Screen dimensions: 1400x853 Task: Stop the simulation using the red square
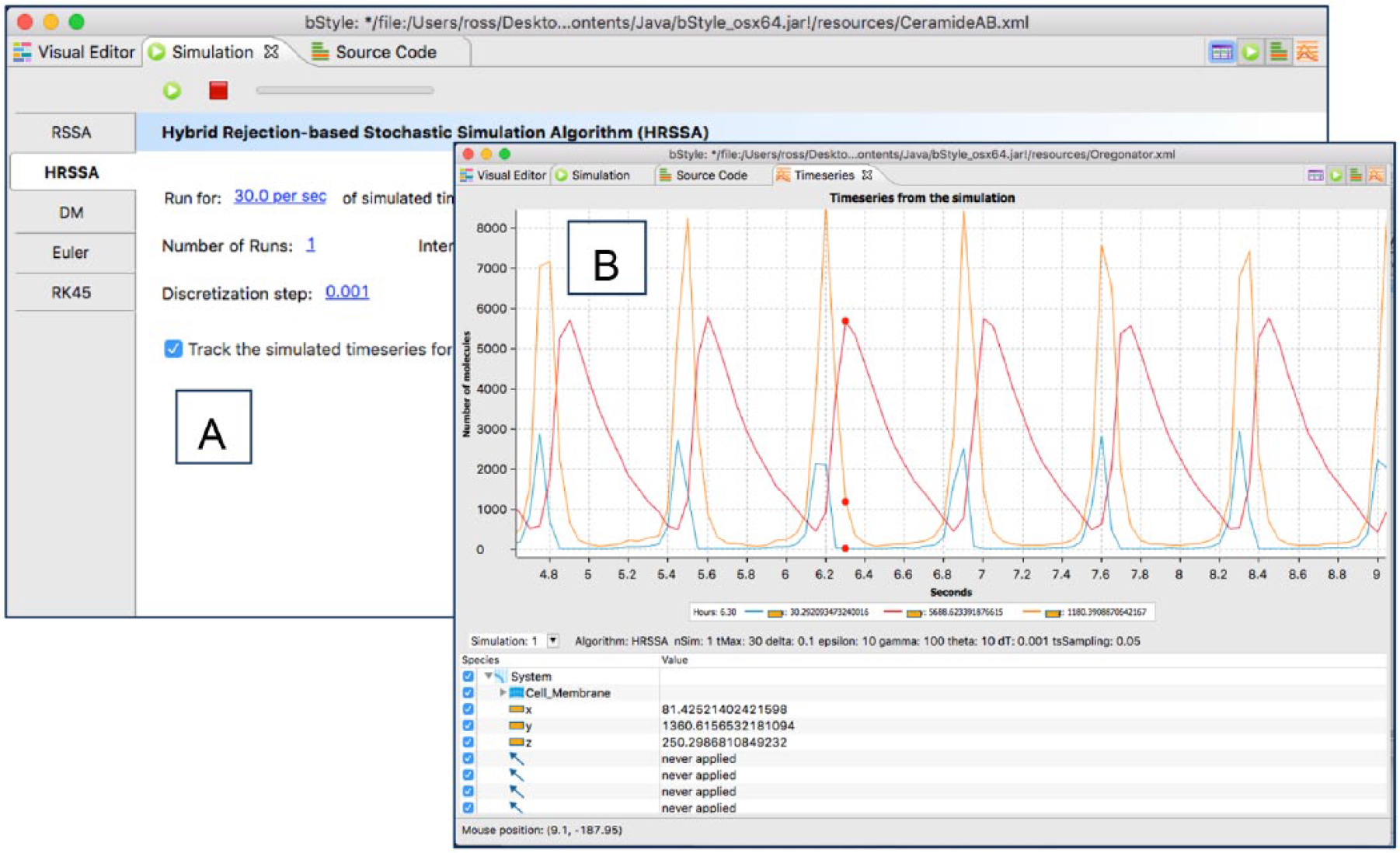pos(218,90)
